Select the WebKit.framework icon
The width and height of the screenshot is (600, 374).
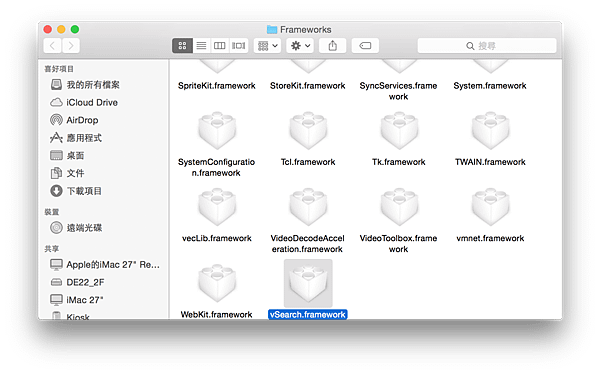[217, 283]
